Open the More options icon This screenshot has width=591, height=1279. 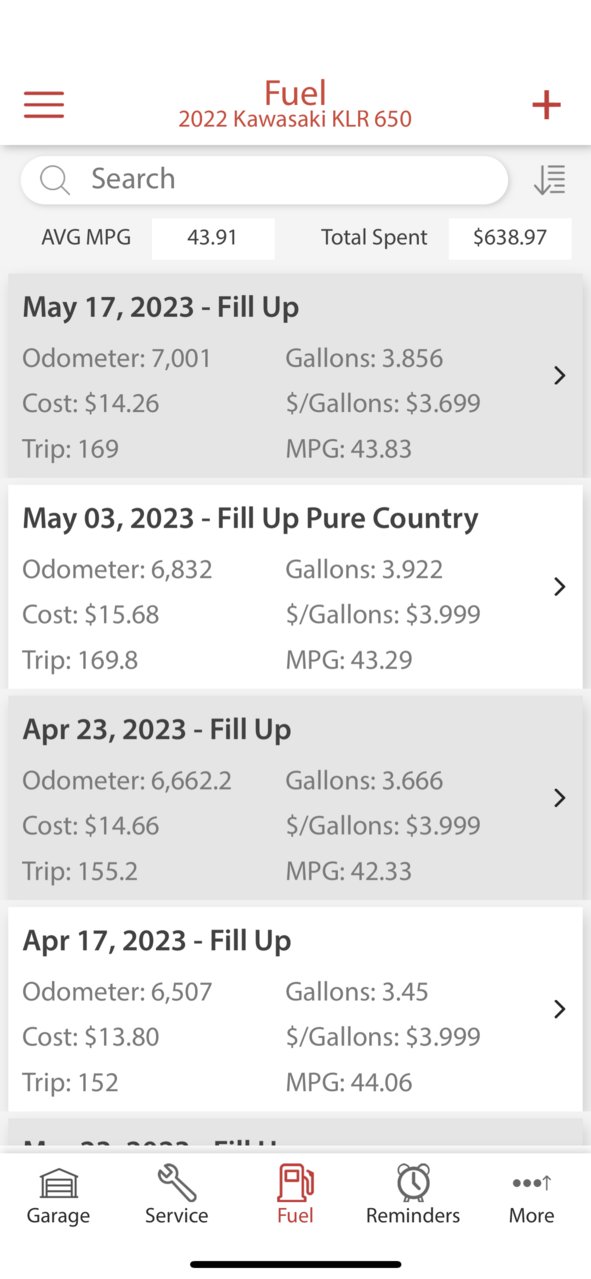(x=531, y=1183)
